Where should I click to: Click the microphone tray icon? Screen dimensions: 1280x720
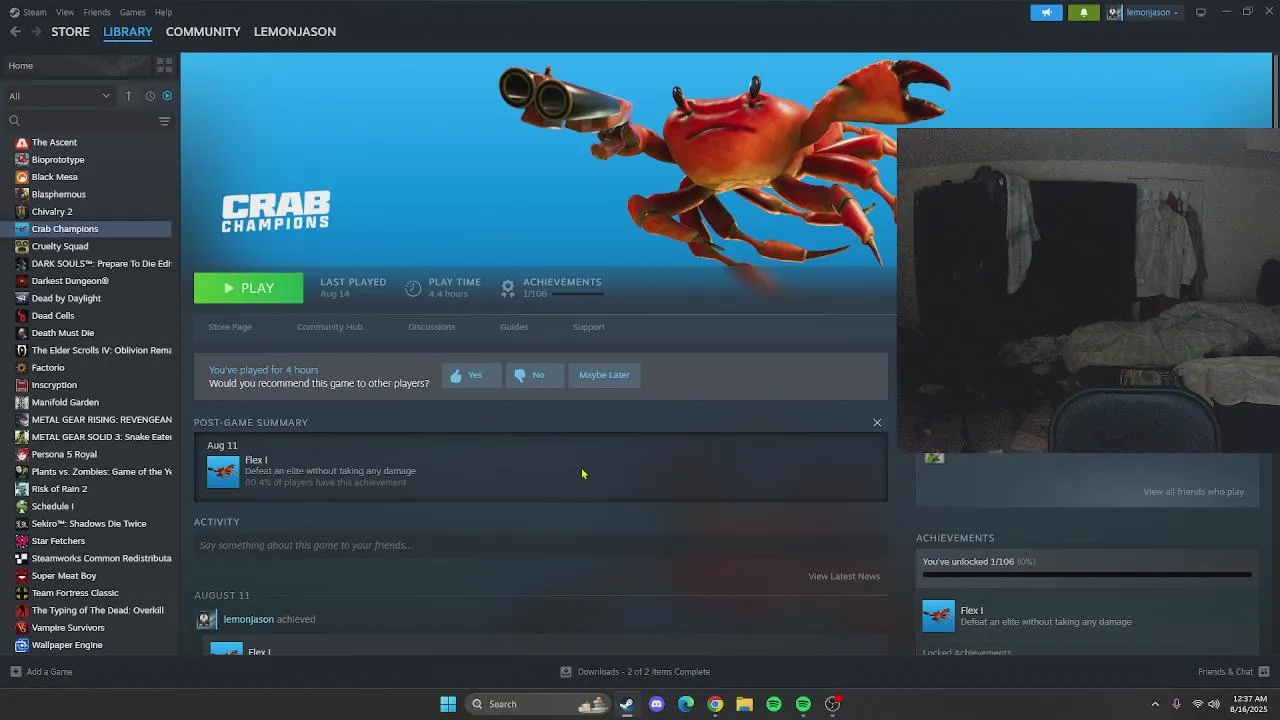pos(1176,704)
